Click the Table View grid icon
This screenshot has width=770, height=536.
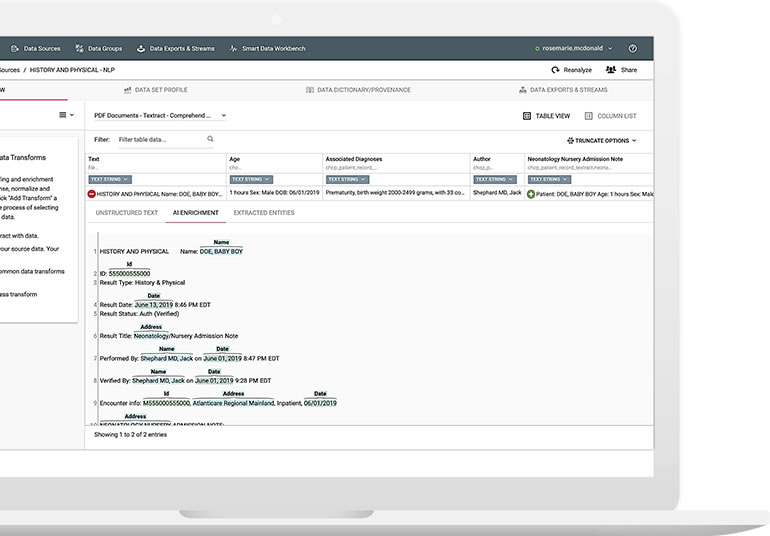527,116
